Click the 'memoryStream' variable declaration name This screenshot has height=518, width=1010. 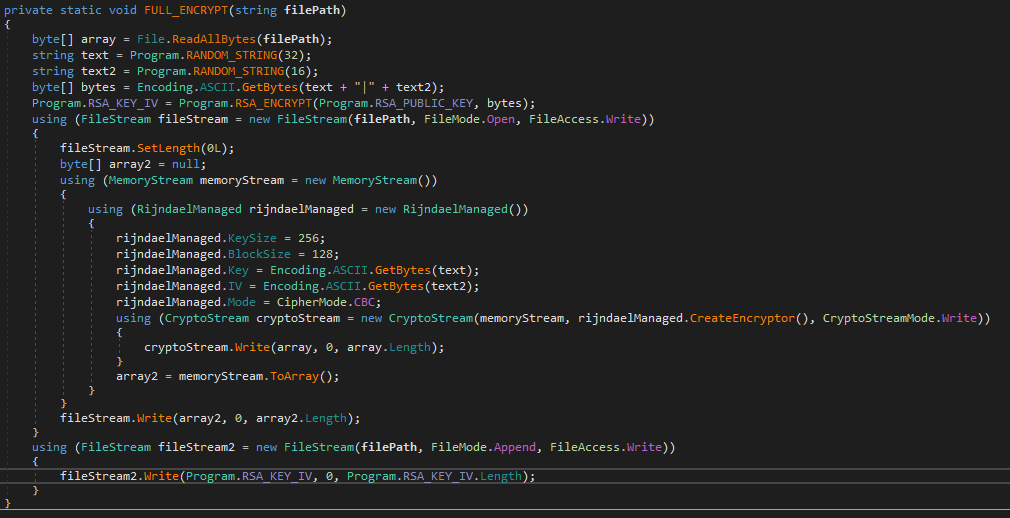[x=242, y=180]
